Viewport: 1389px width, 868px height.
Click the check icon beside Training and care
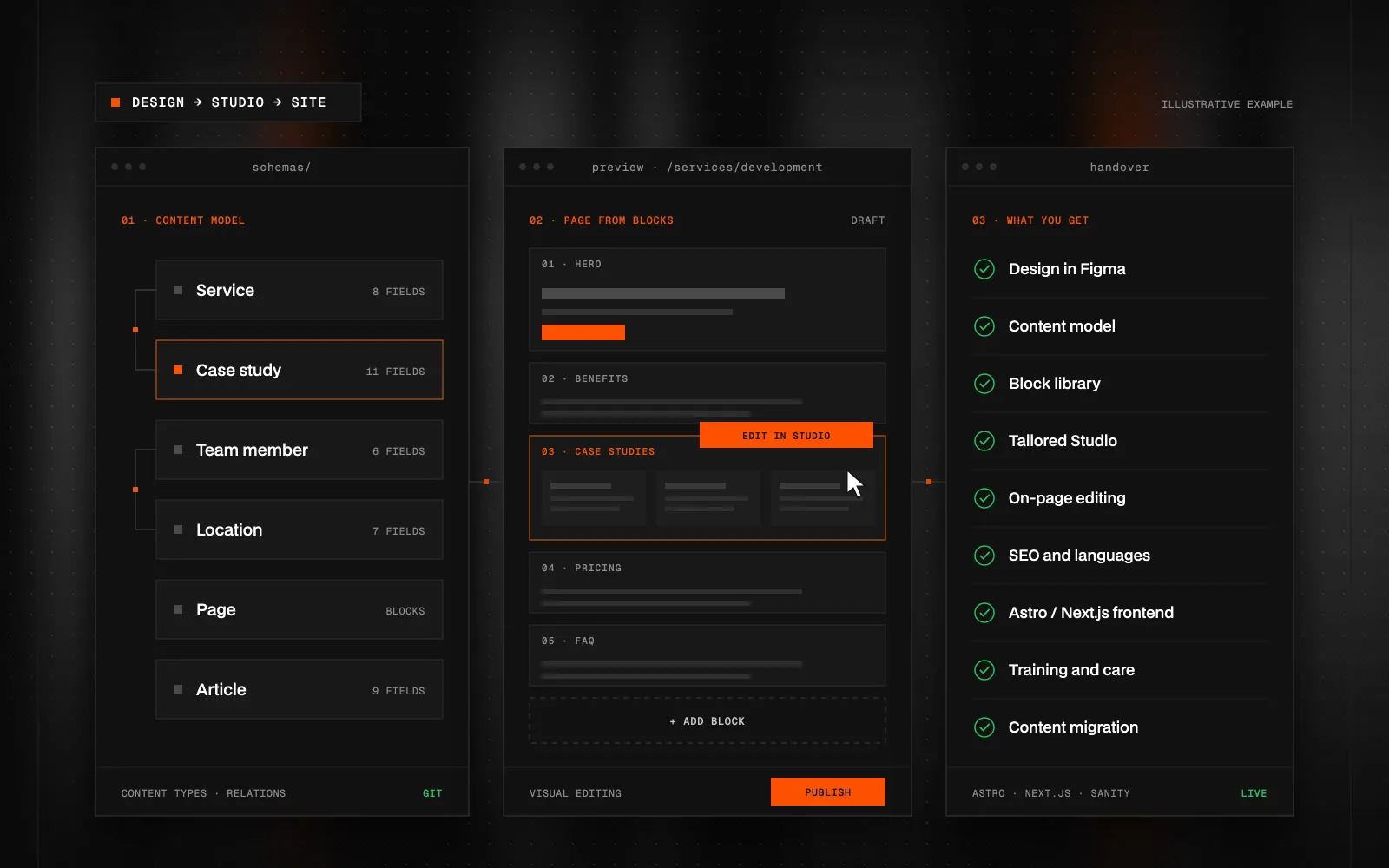click(984, 670)
